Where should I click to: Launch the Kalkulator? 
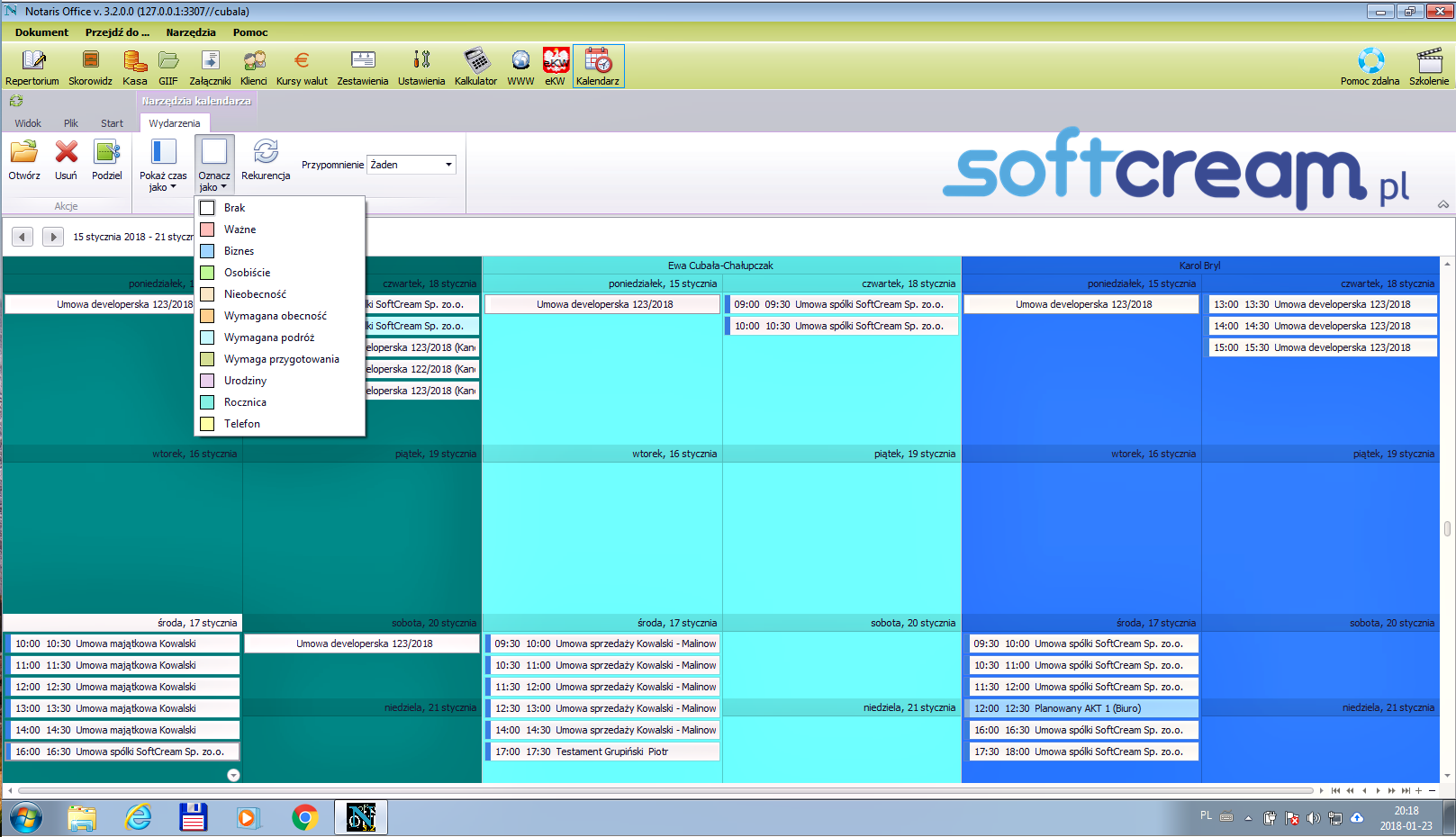(475, 67)
